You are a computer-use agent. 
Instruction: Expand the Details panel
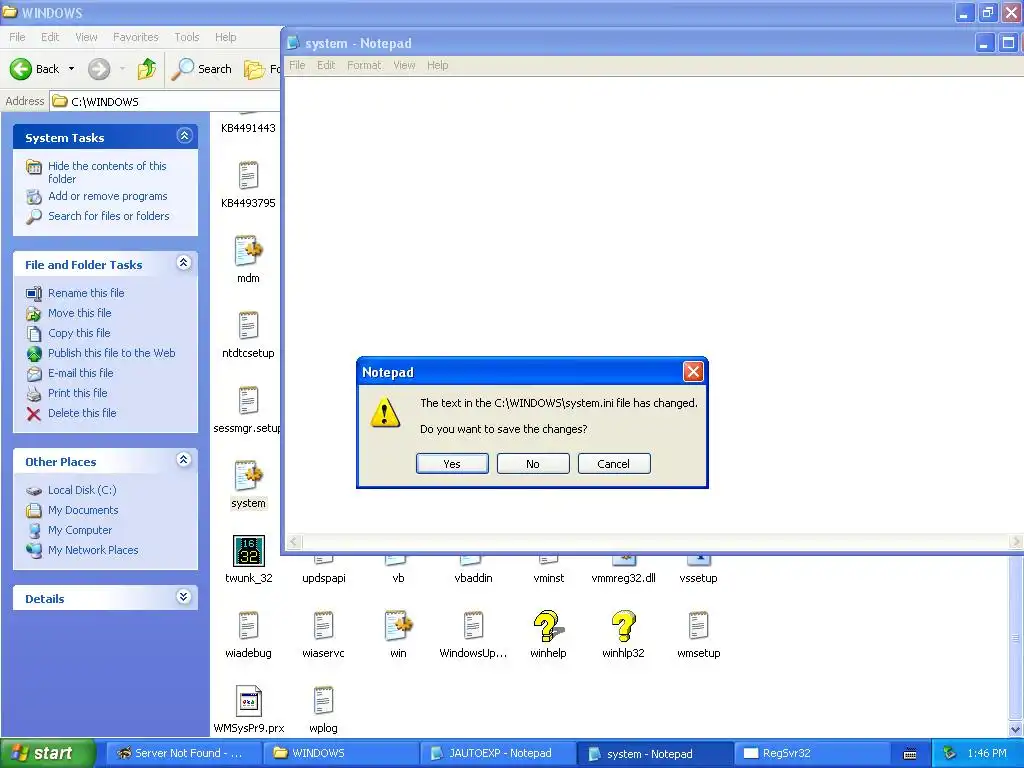(184, 597)
